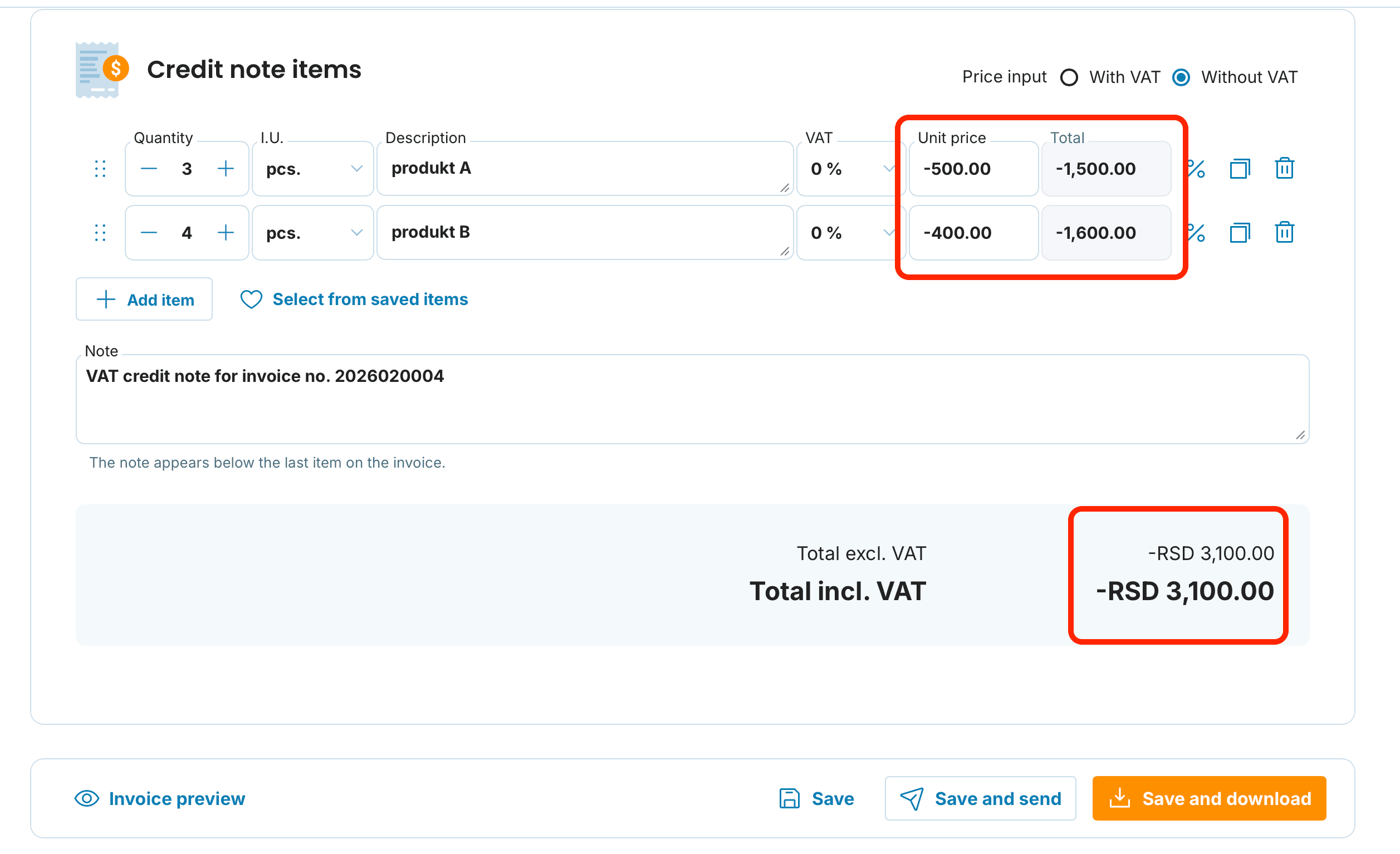Image resolution: width=1400 pixels, height=854 pixels.
Task: Edit the unit price -500.00 field
Action: 974,169
